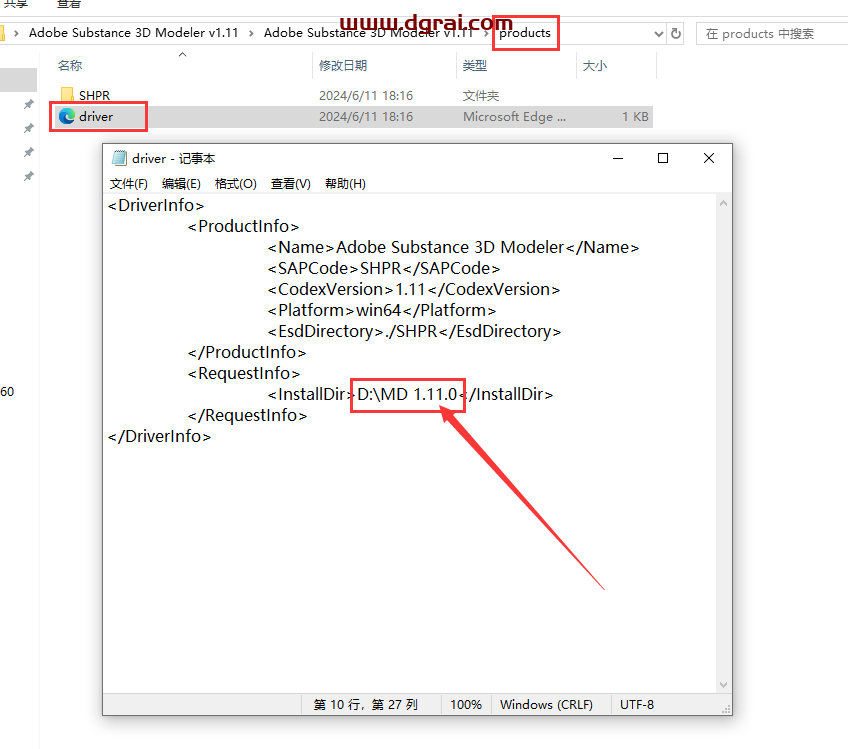Click the <DriverInfo> opening line in Notepad
848x749 pixels.
(156, 206)
